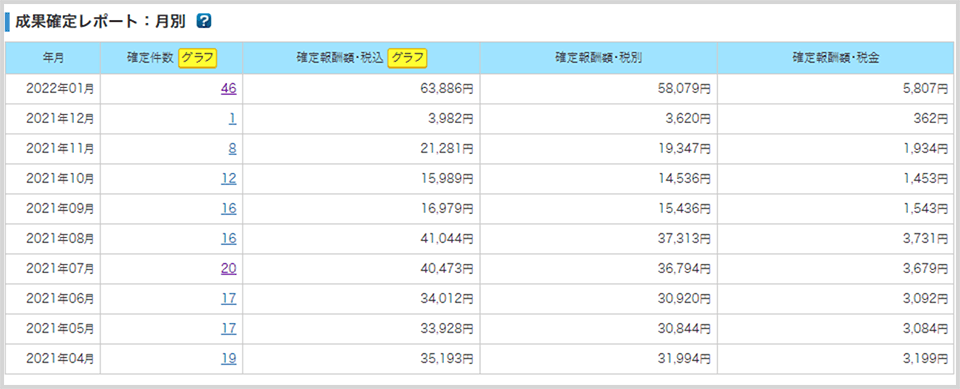Select the 確定報酬額・税別 column header

point(599,58)
